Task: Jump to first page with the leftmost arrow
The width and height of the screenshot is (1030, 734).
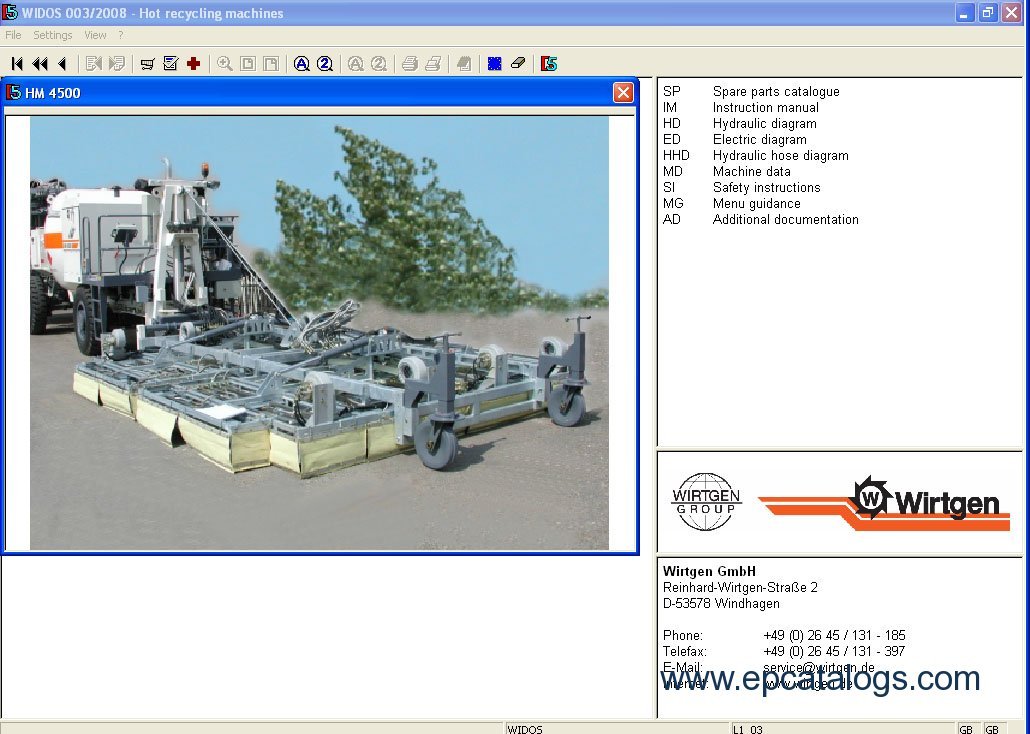Action: point(17,64)
